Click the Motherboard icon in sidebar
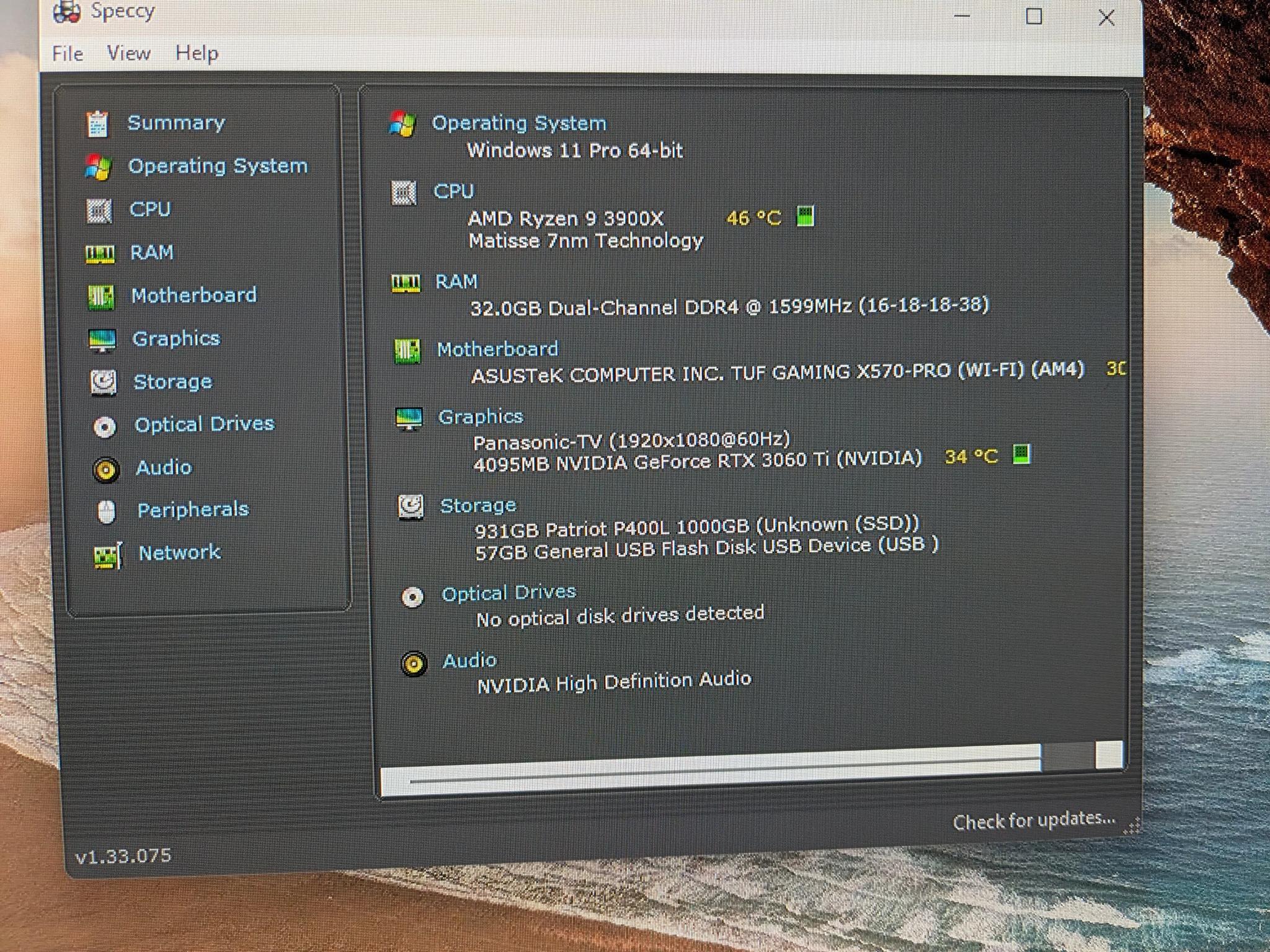Screen dimensions: 1270x952 point(101,297)
